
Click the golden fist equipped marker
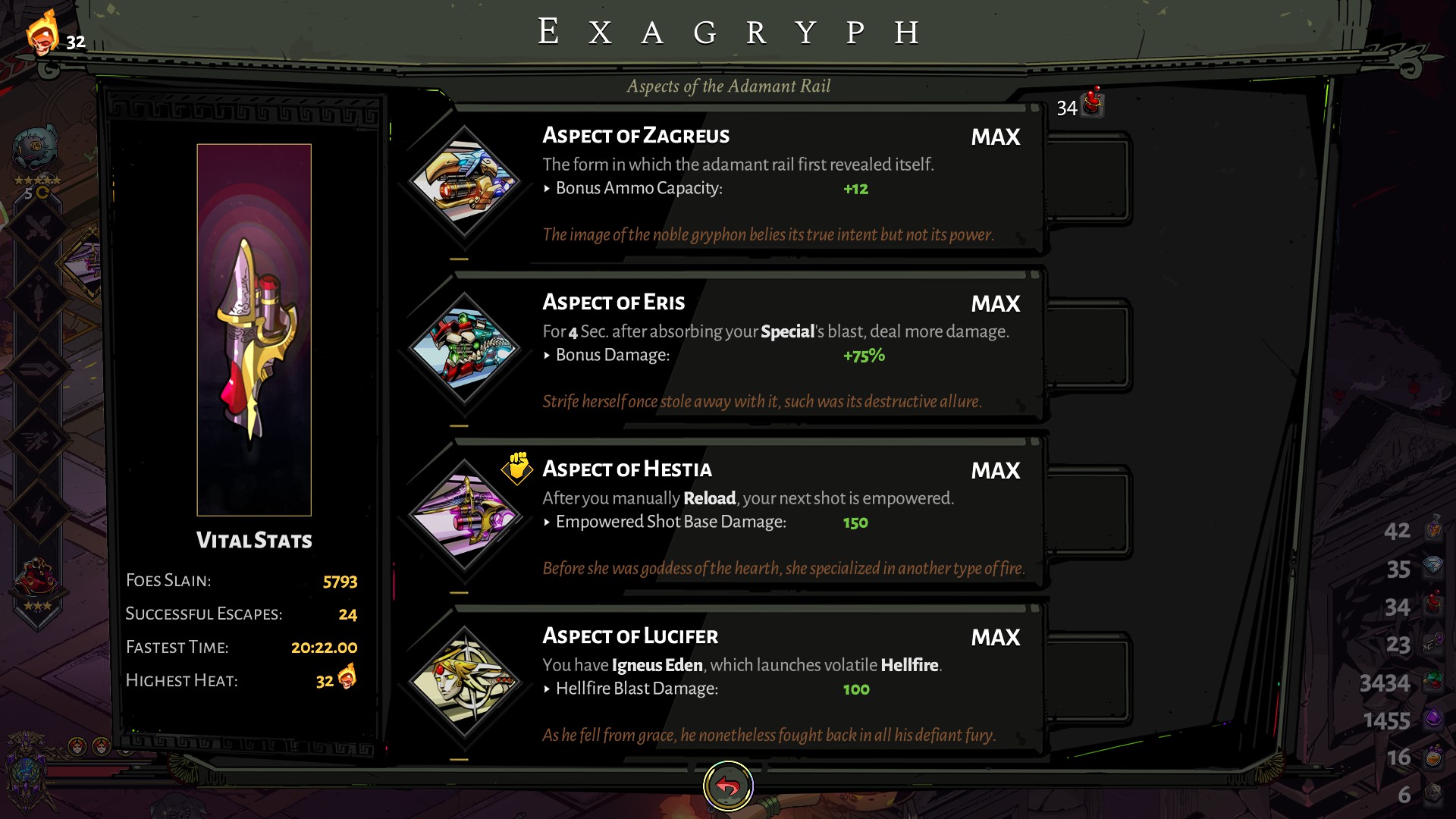tap(518, 468)
